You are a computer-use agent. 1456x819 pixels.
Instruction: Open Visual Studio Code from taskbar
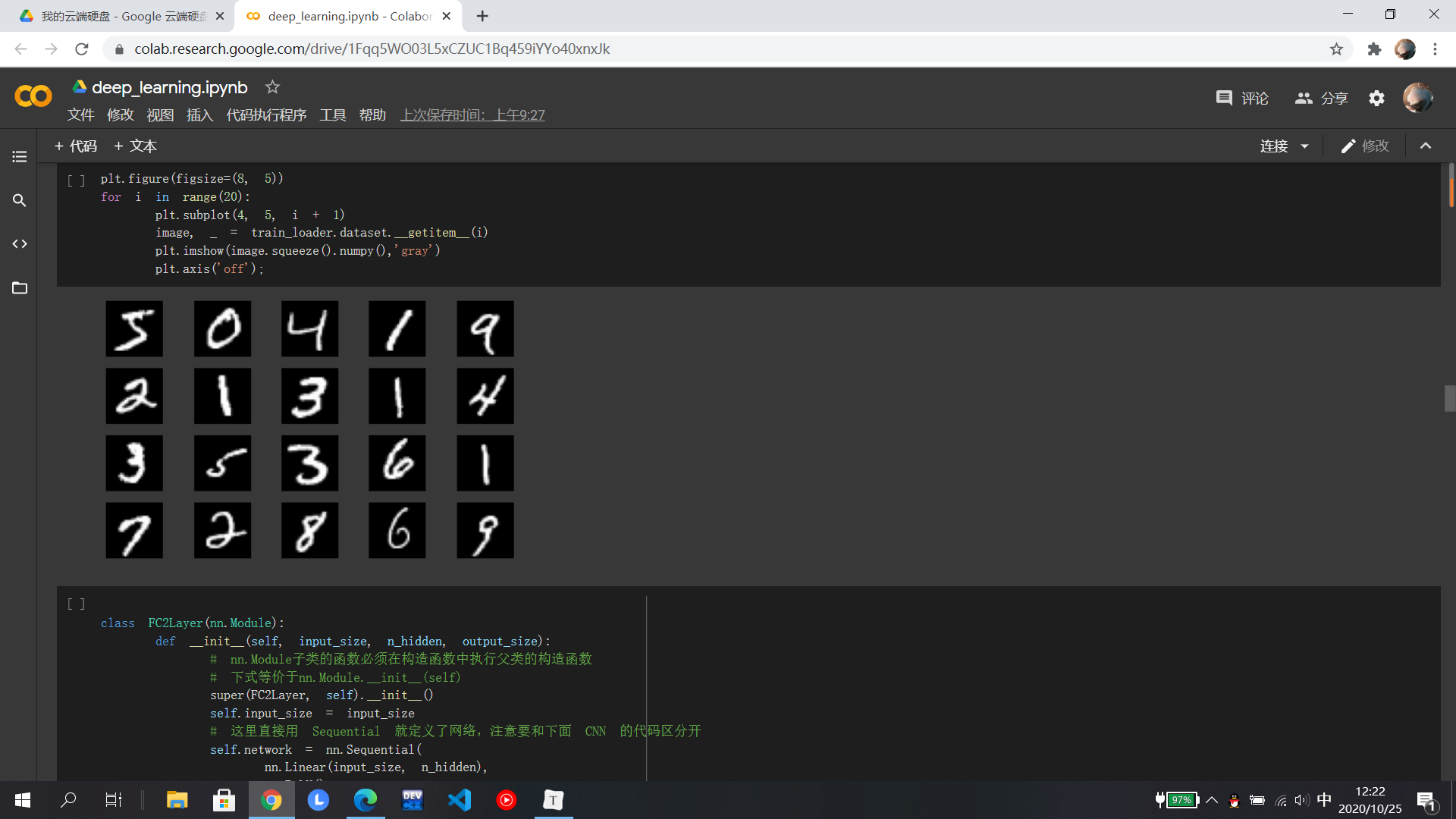pos(460,800)
